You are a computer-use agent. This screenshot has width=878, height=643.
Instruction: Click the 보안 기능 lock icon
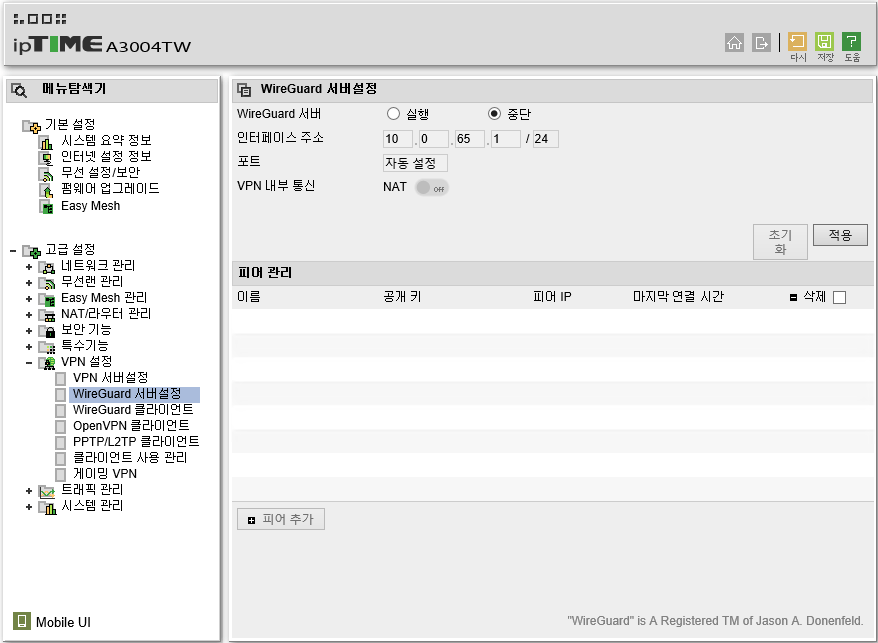pyautogui.click(x=46, y=331)
